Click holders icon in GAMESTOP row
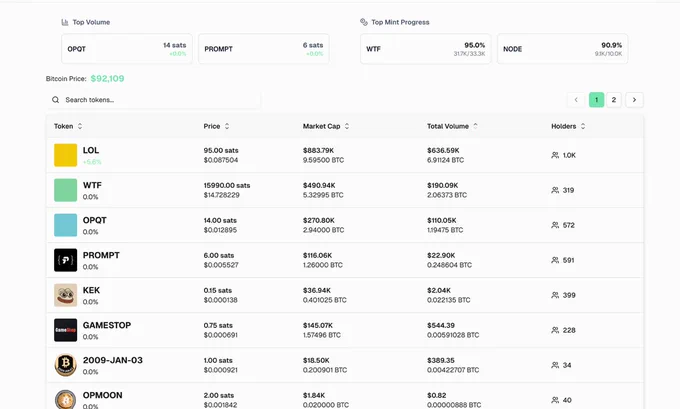 [555, 330]
